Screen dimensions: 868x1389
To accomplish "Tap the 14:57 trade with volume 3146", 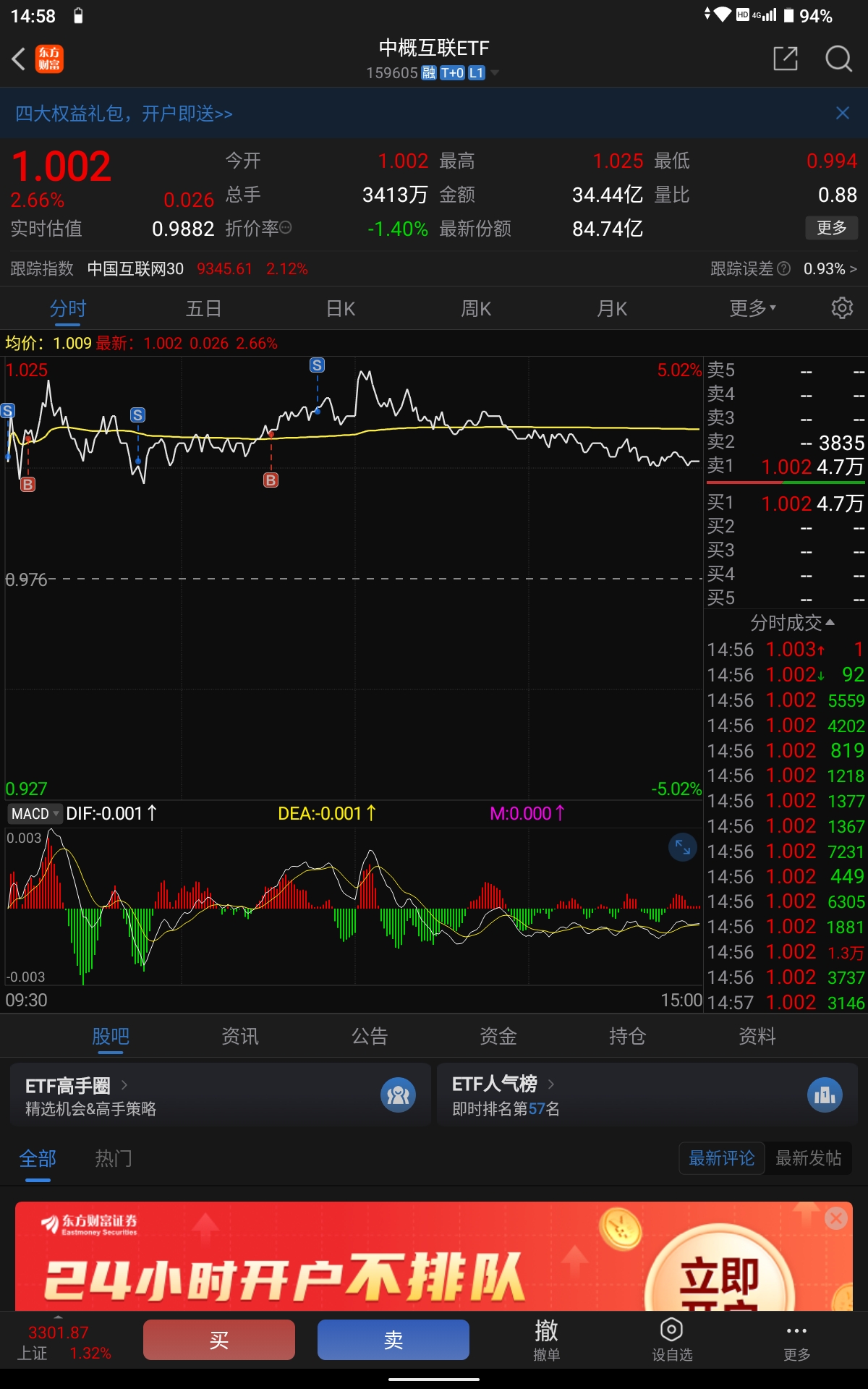I will 786,1003.
